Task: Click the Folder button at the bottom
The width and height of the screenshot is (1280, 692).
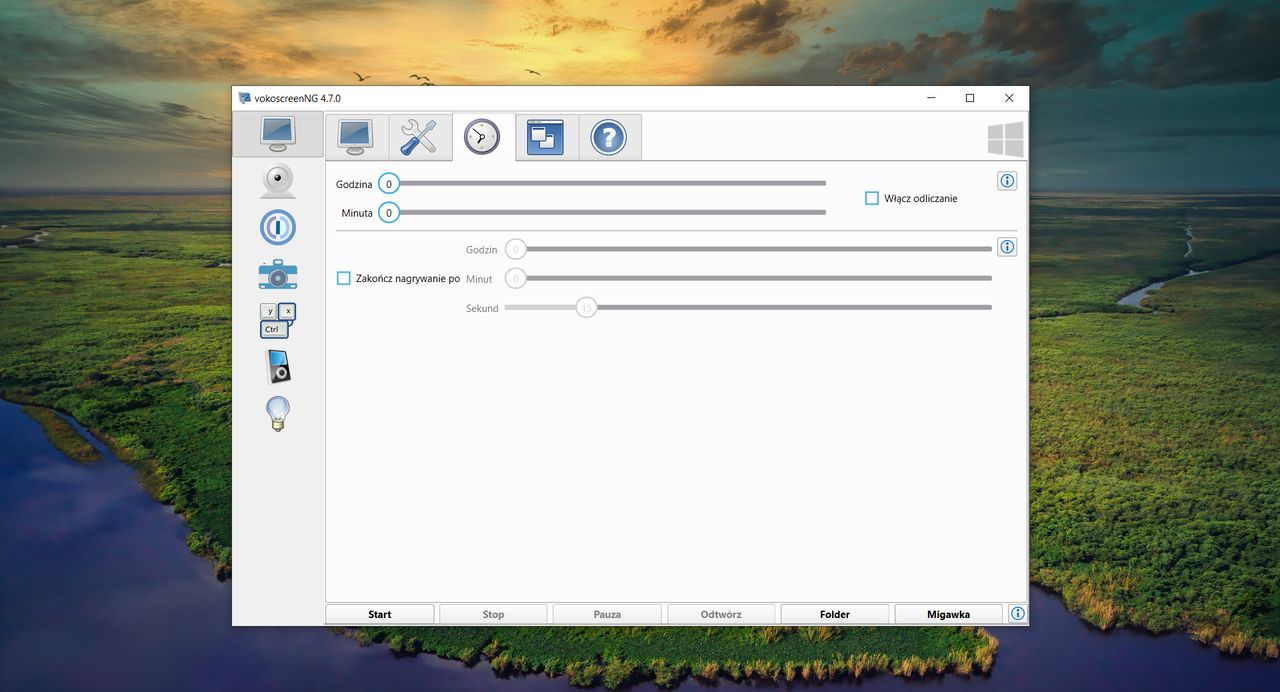Action: pyautogui.click(x=834, y=613)
